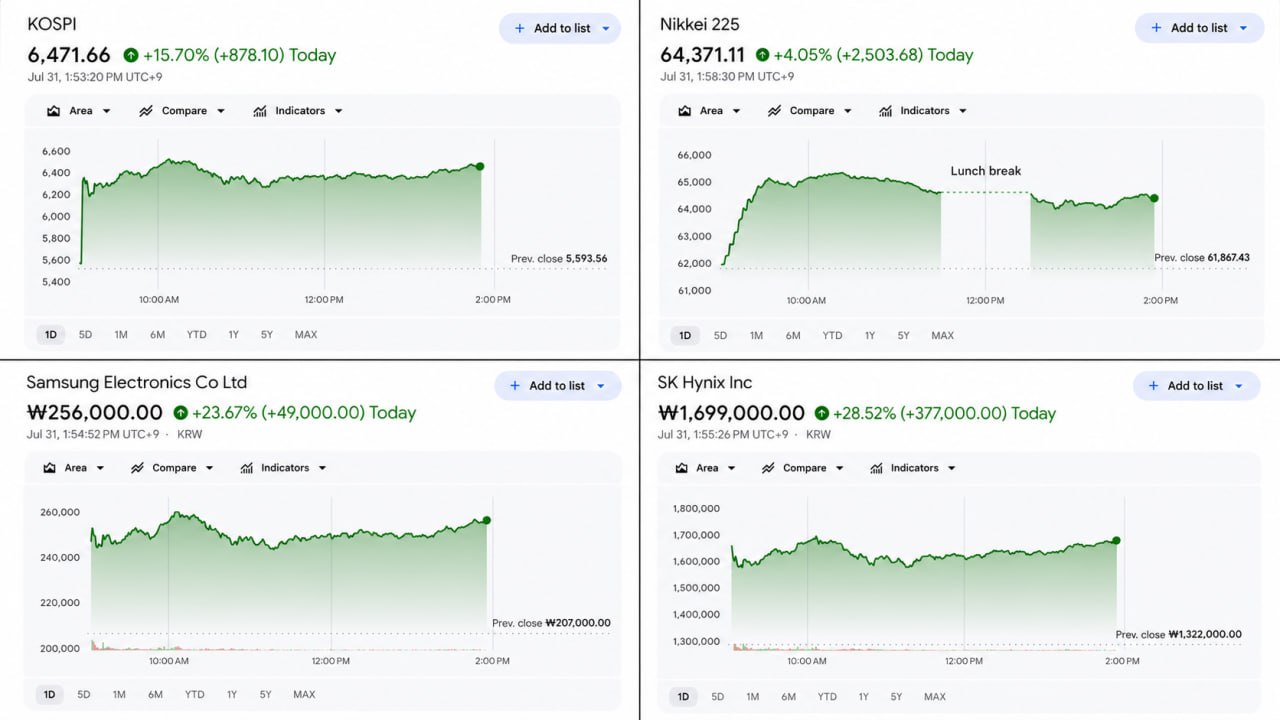
Task: Switch SK Hynix chart to 5D range
Action: 718,696
